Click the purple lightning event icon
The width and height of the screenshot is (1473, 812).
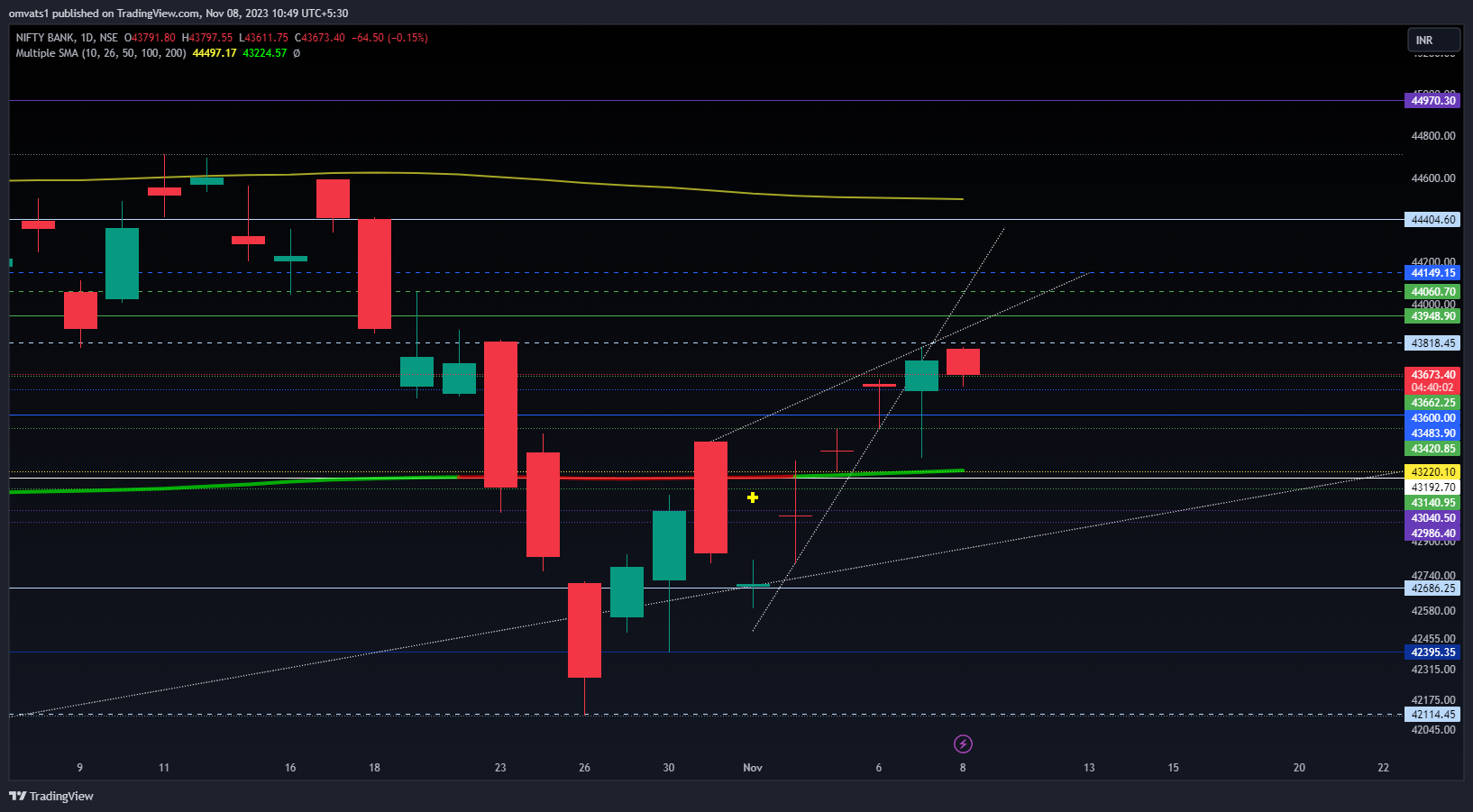click(963, 744)
